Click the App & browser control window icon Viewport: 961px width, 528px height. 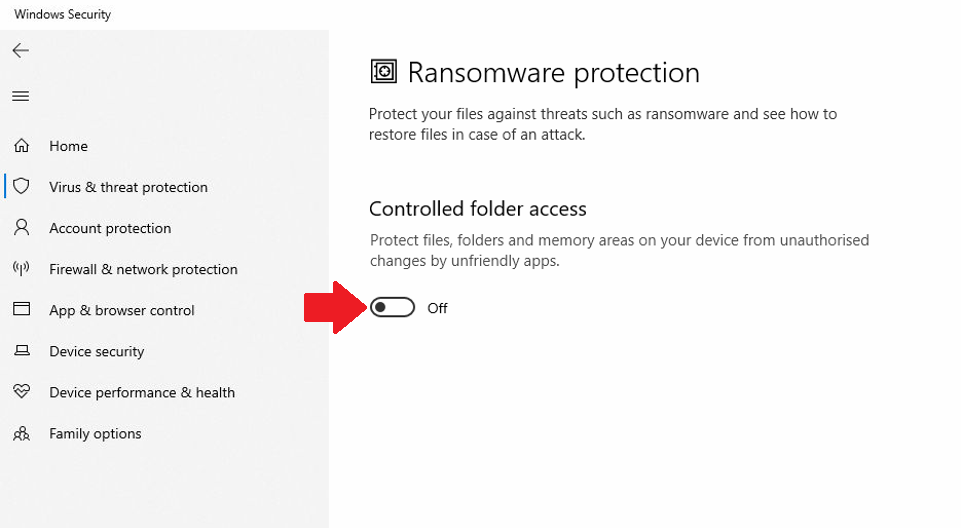[x=21, y=310]
